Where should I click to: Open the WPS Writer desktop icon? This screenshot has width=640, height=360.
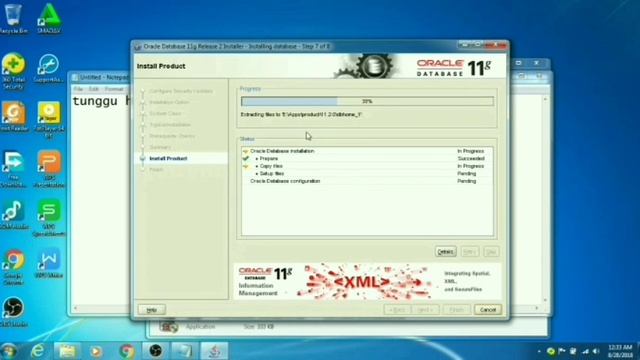49,263
